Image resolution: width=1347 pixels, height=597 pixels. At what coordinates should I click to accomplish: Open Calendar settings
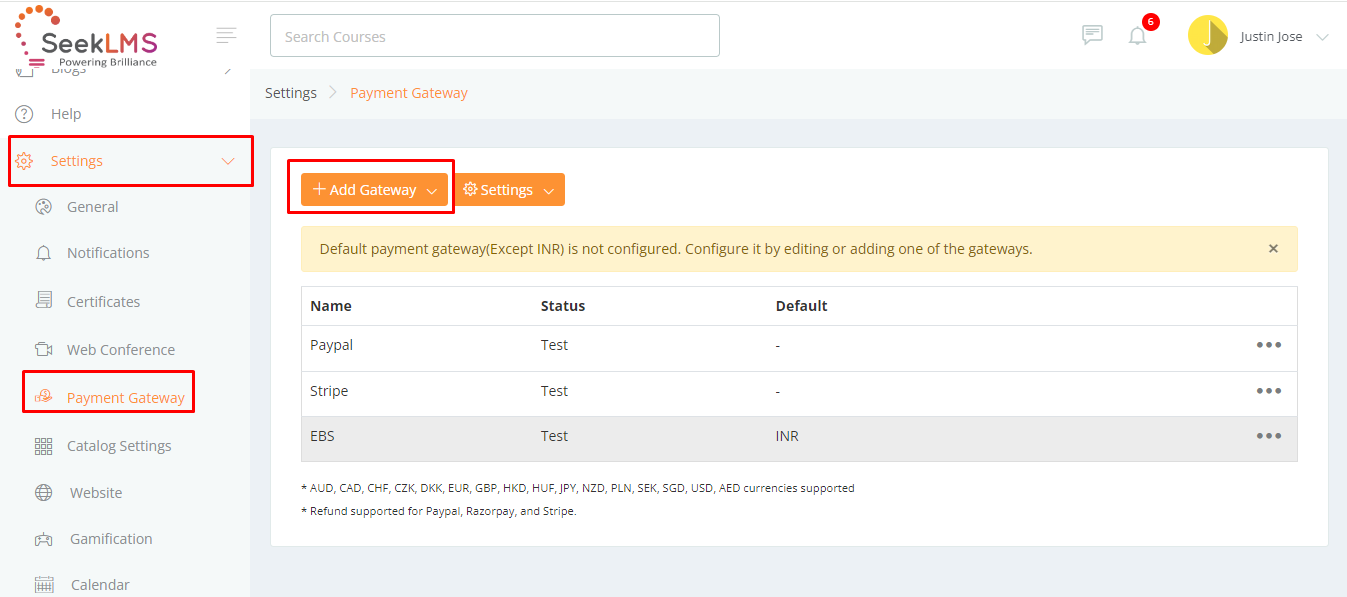(x=100, y=585)
